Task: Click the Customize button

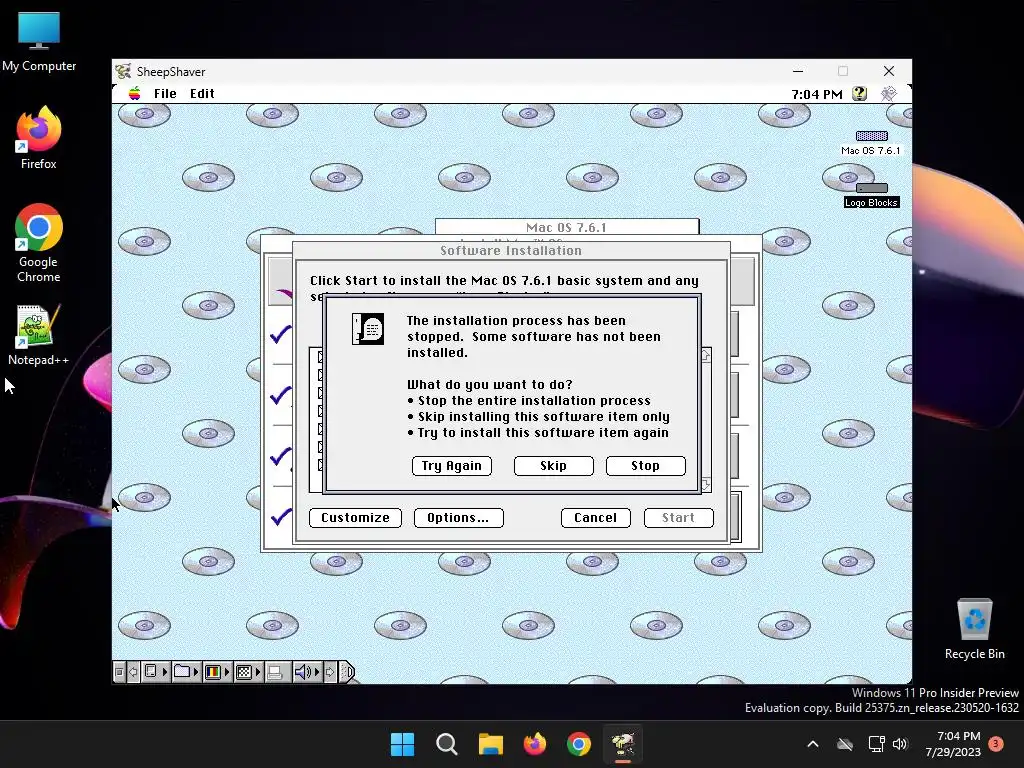Action: tap(355, 518)
